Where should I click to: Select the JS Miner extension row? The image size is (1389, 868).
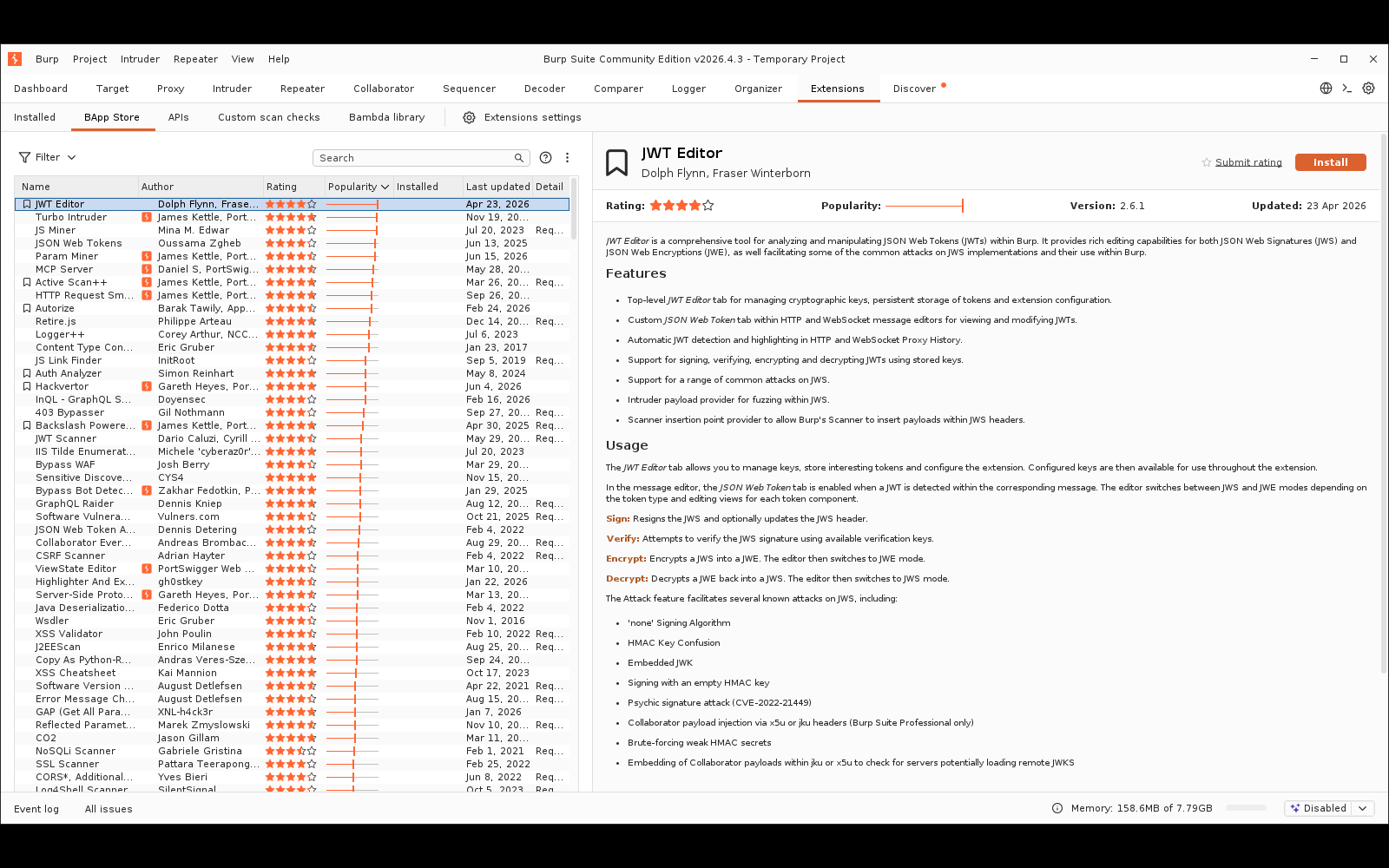292,230
